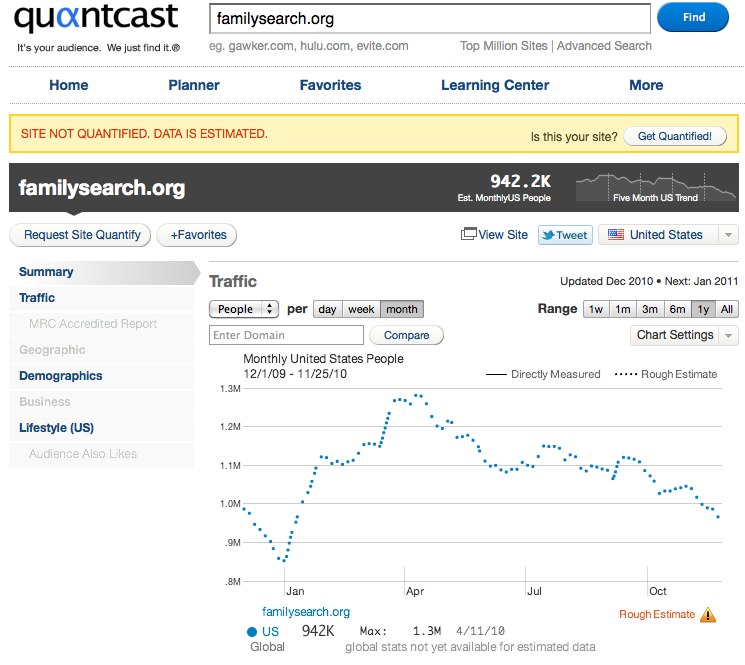Open the Lifestyle (US) sidebar section
The width and height of the screenshot is (745, 665).
[x=101, y=428]
